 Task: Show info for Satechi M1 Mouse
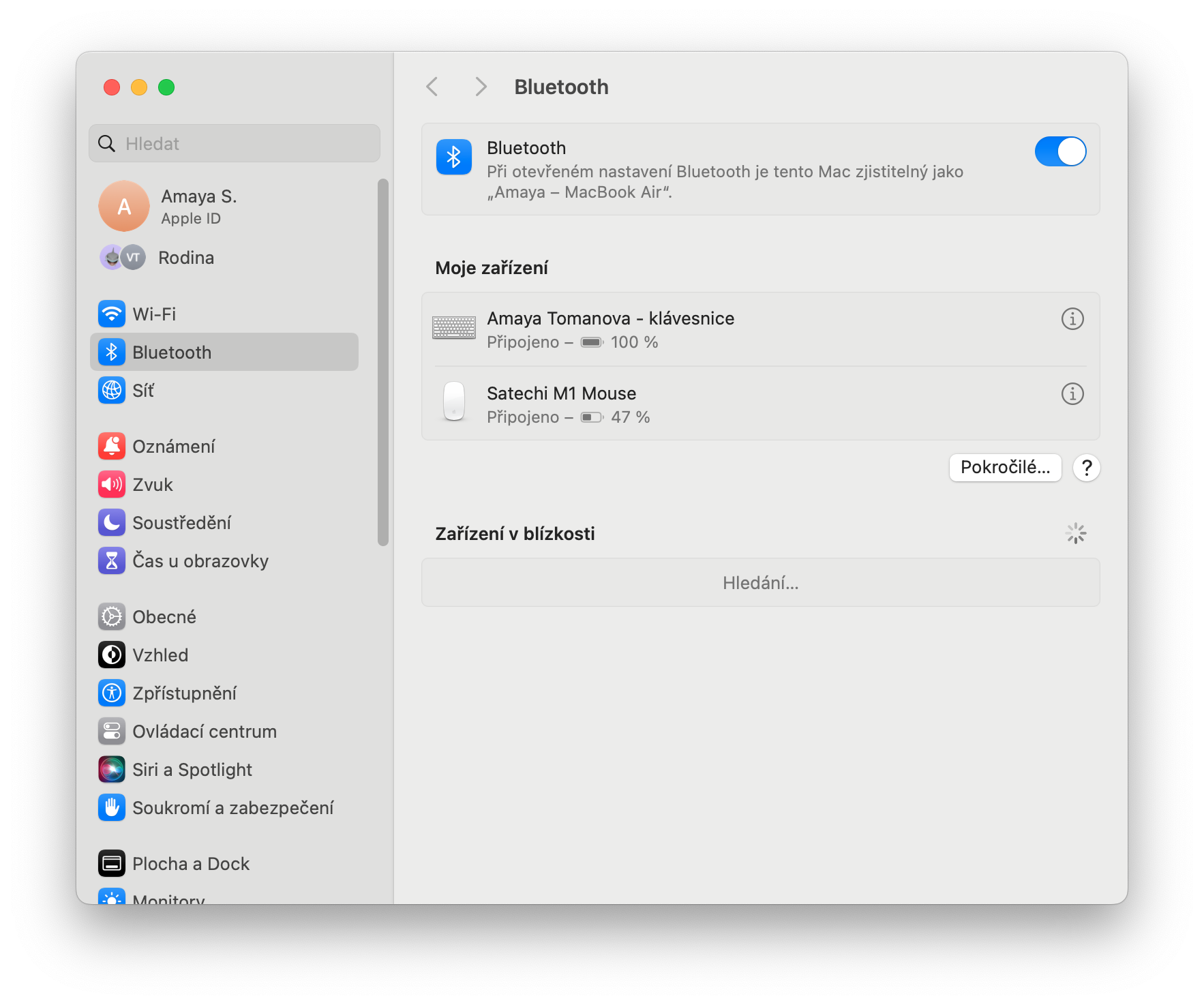1072,394
